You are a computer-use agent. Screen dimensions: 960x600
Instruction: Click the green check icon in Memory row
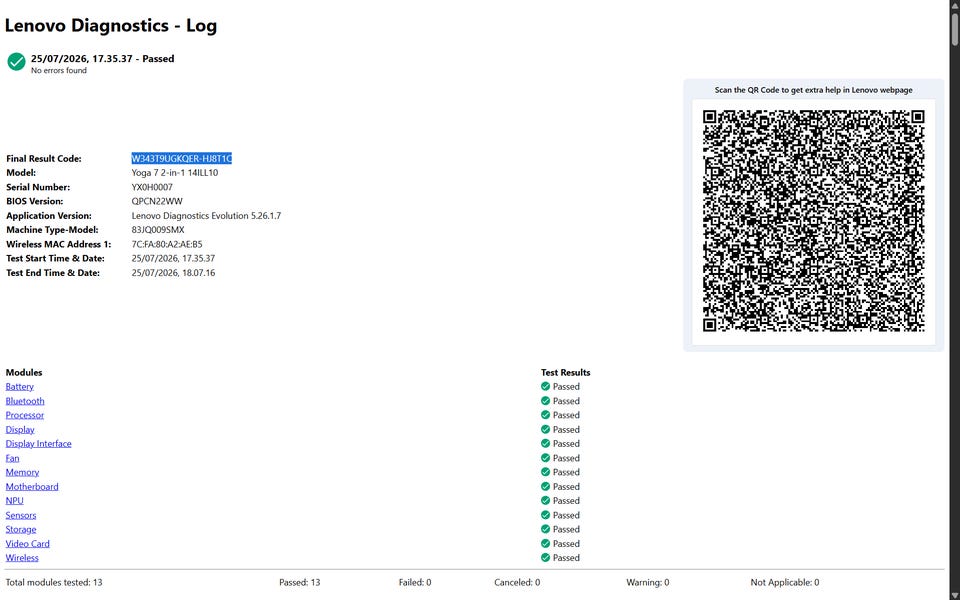click(x=546, y=472)
